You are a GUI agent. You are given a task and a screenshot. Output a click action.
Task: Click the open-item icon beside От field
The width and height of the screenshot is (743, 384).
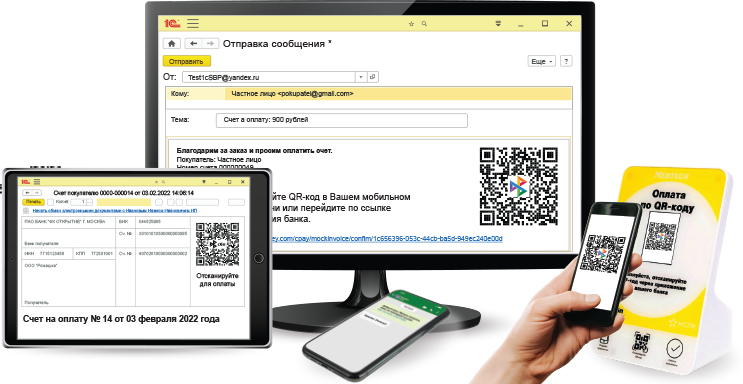pyautogui.click(x=372, y=77)
